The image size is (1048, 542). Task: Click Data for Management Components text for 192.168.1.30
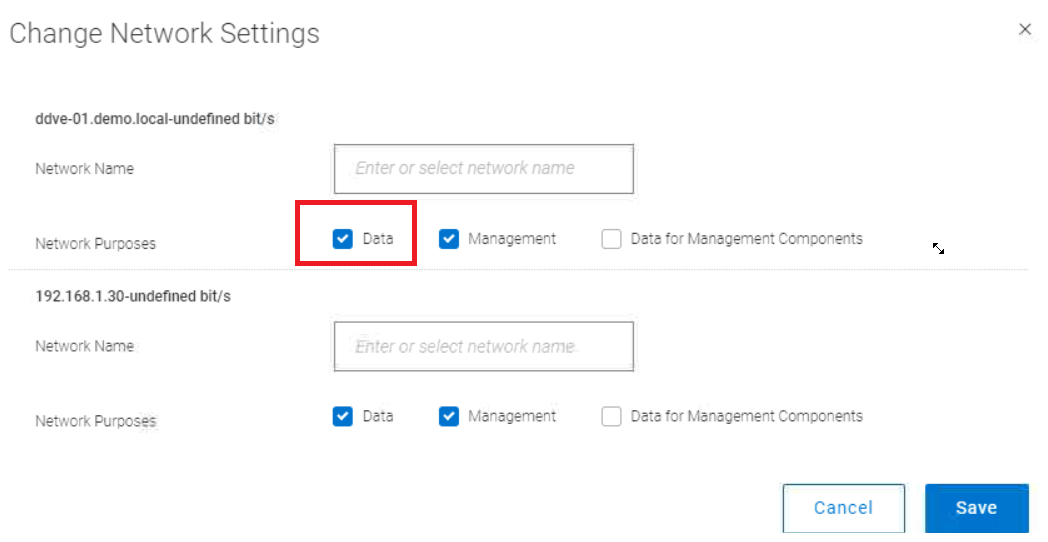pos(746,416)
